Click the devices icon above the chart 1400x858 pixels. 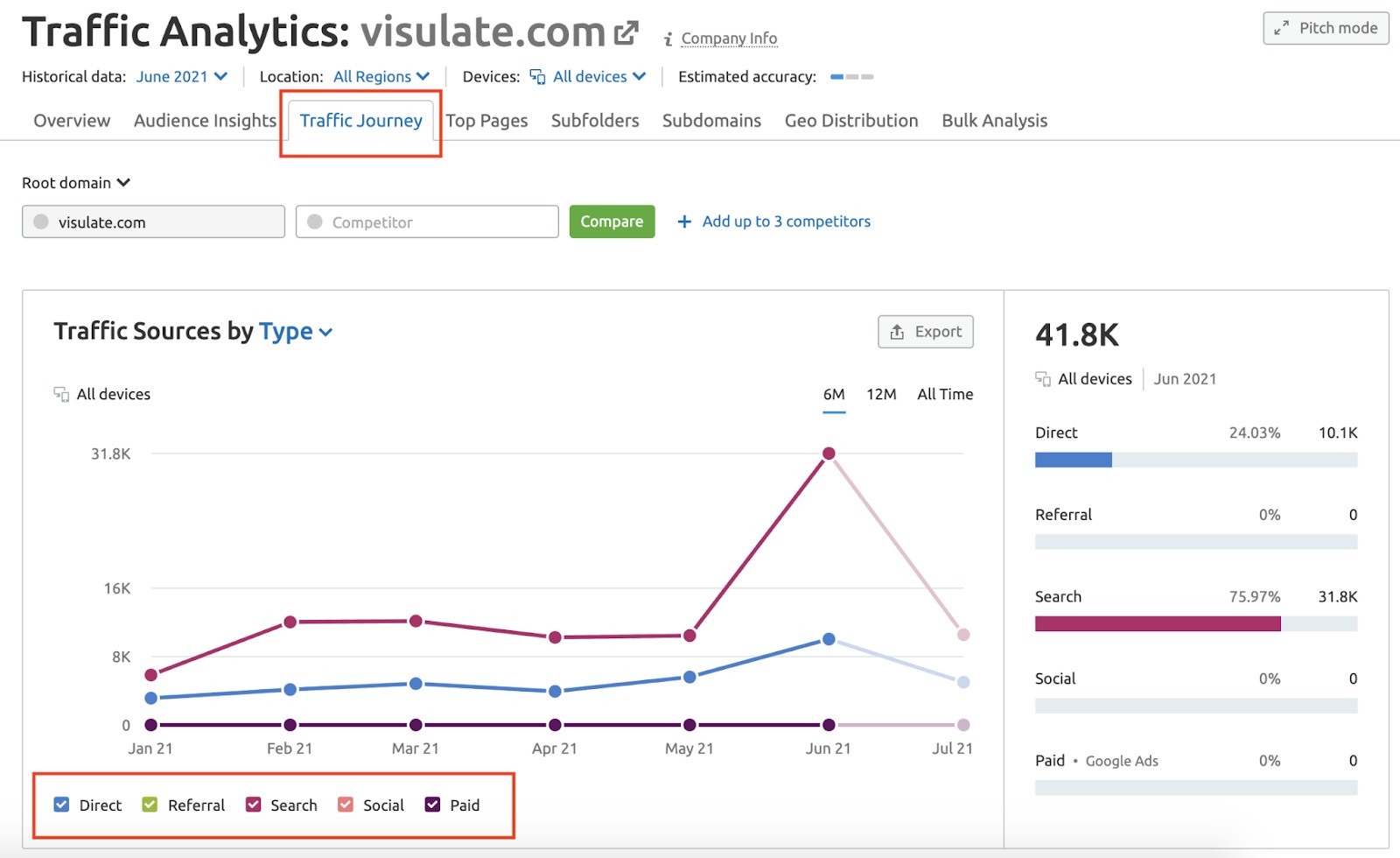[61, 394]
